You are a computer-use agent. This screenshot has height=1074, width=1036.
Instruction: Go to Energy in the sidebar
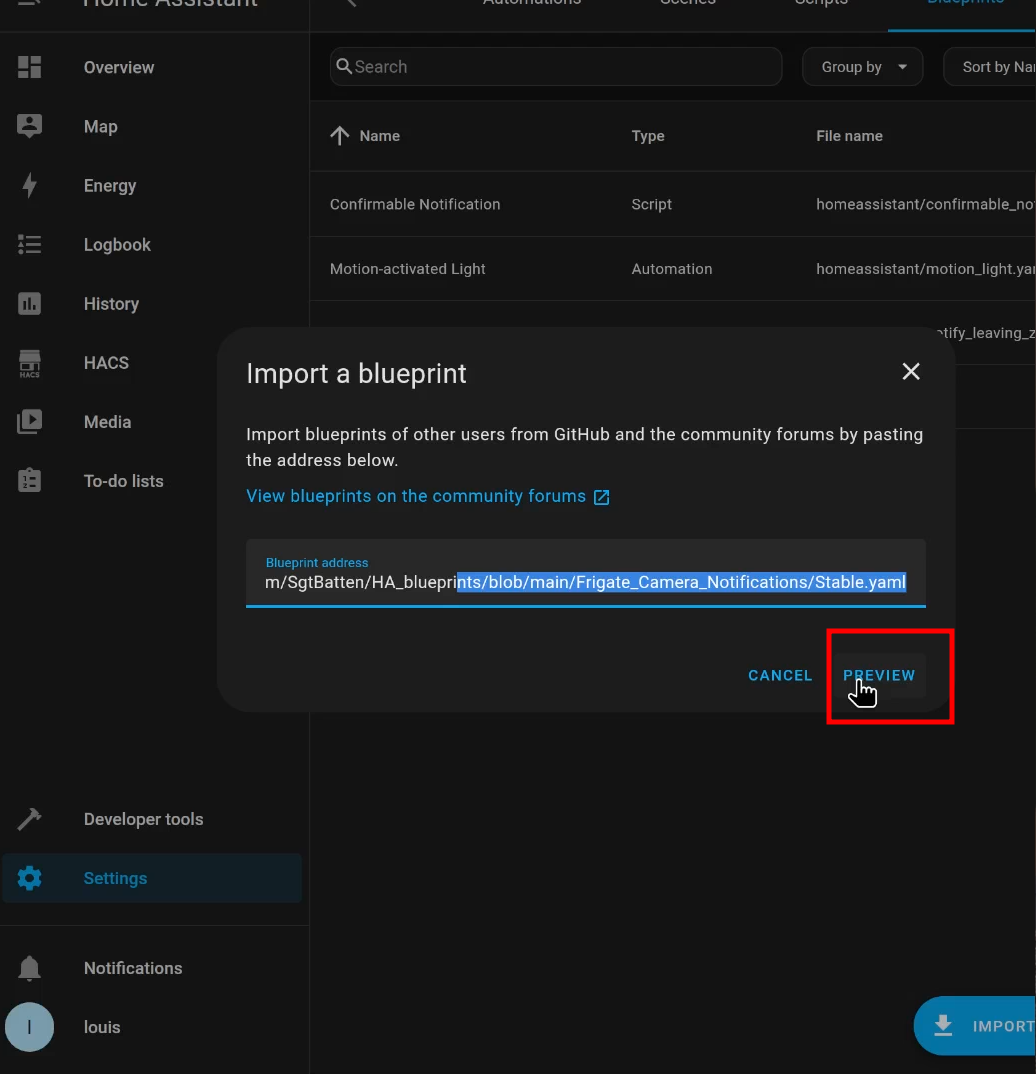[152, 186]
